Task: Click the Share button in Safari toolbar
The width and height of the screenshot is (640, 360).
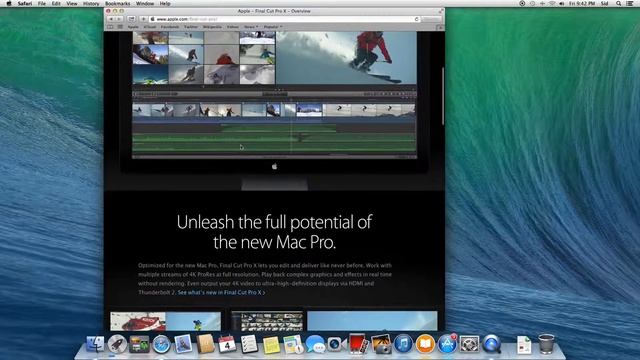Action: [x=131, y=19]
